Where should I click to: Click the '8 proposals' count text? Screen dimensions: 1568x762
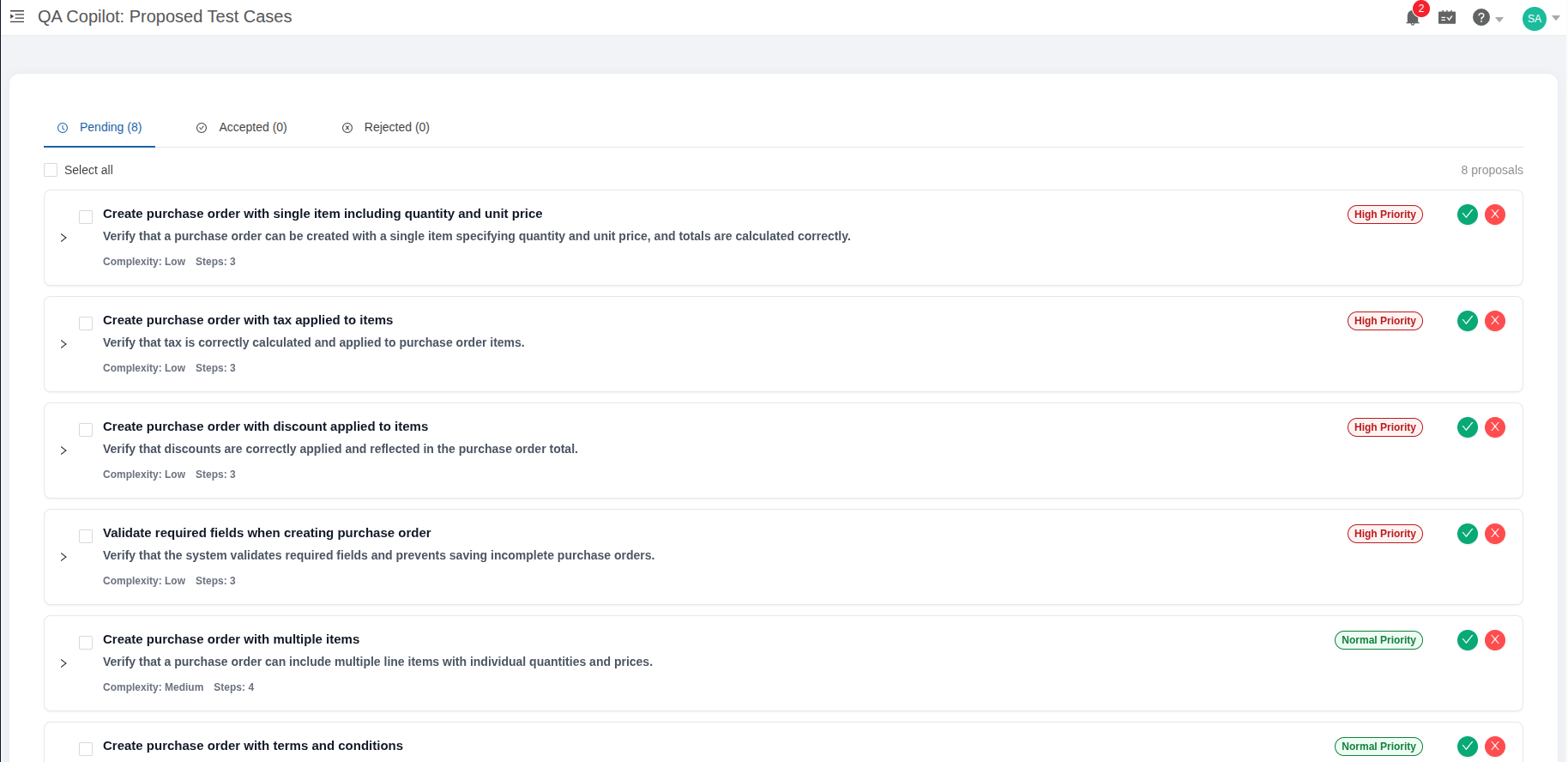click(1492, 170)
